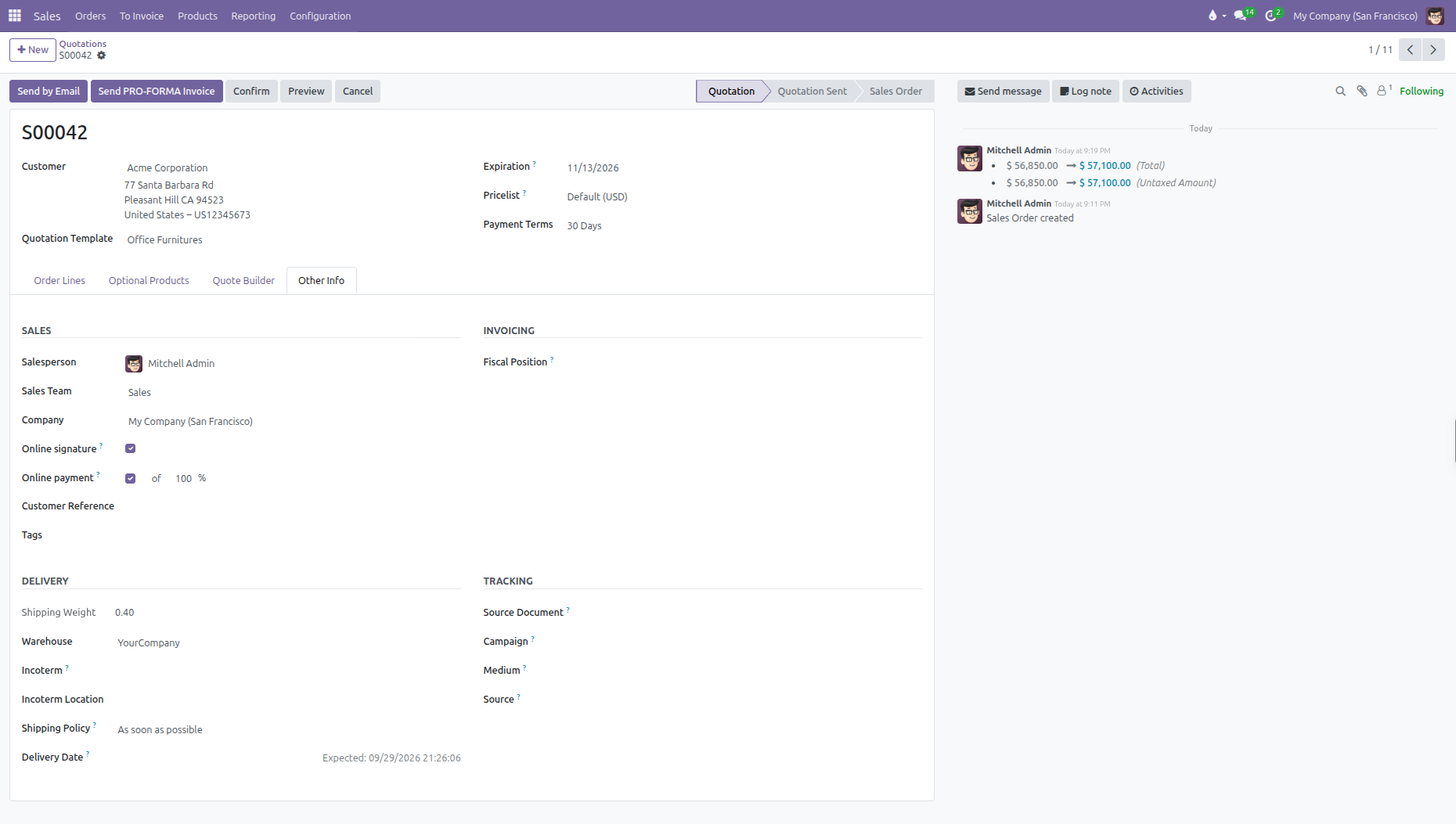Click the Send by Email button
The image size is (1456, 824).
(x=49, y=92)
